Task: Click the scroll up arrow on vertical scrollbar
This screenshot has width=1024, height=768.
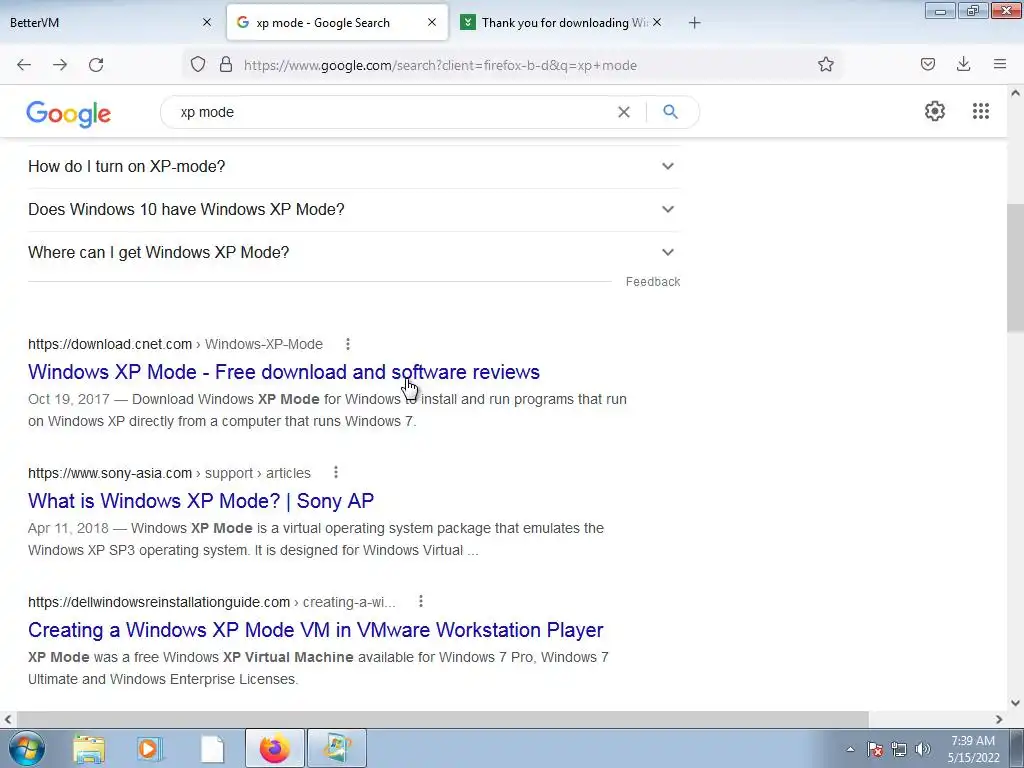Action: coord(1015,93)
